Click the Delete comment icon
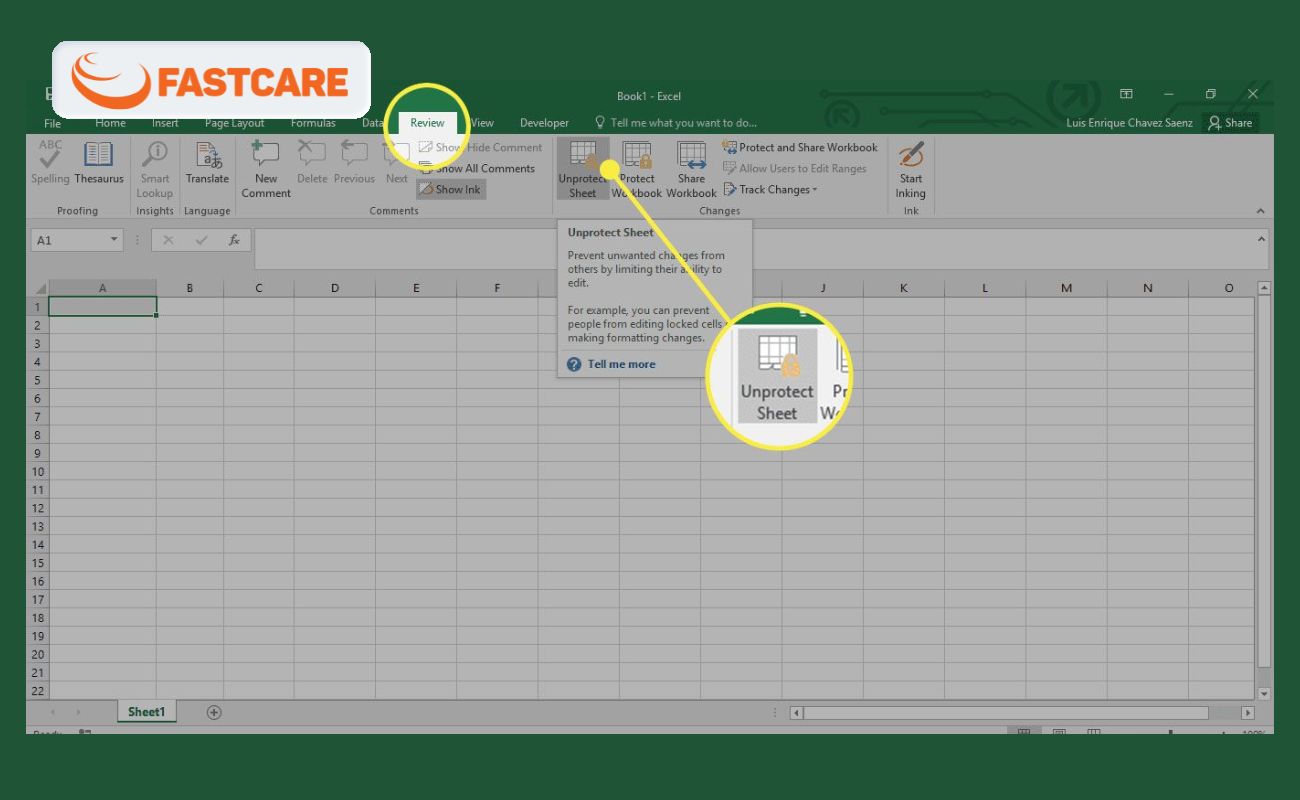Screen dimensions: 1300x800 point(312,163)
